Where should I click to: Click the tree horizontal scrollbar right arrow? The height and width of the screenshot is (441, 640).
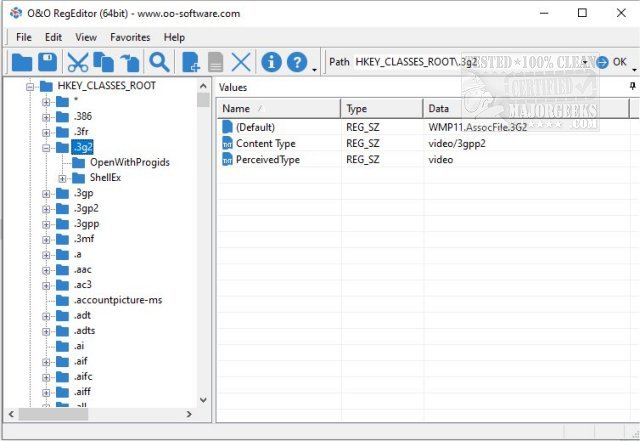click(x=189, y=414)
